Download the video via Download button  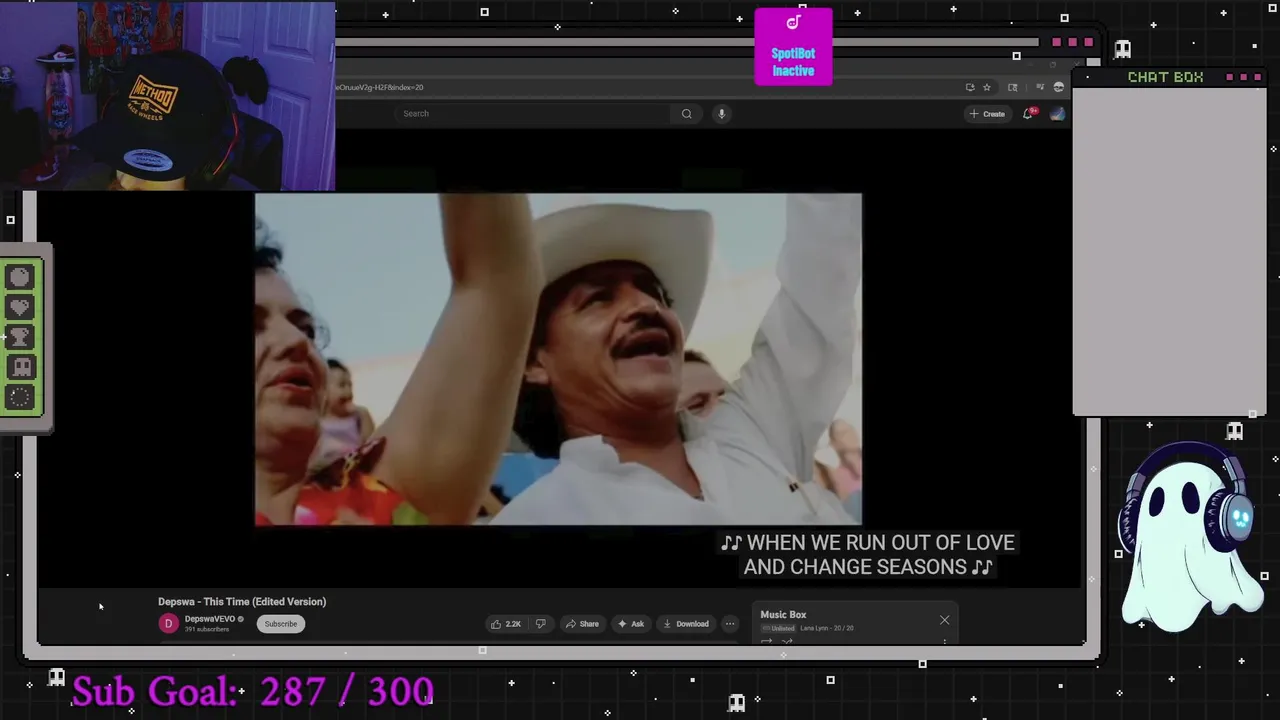685,624
